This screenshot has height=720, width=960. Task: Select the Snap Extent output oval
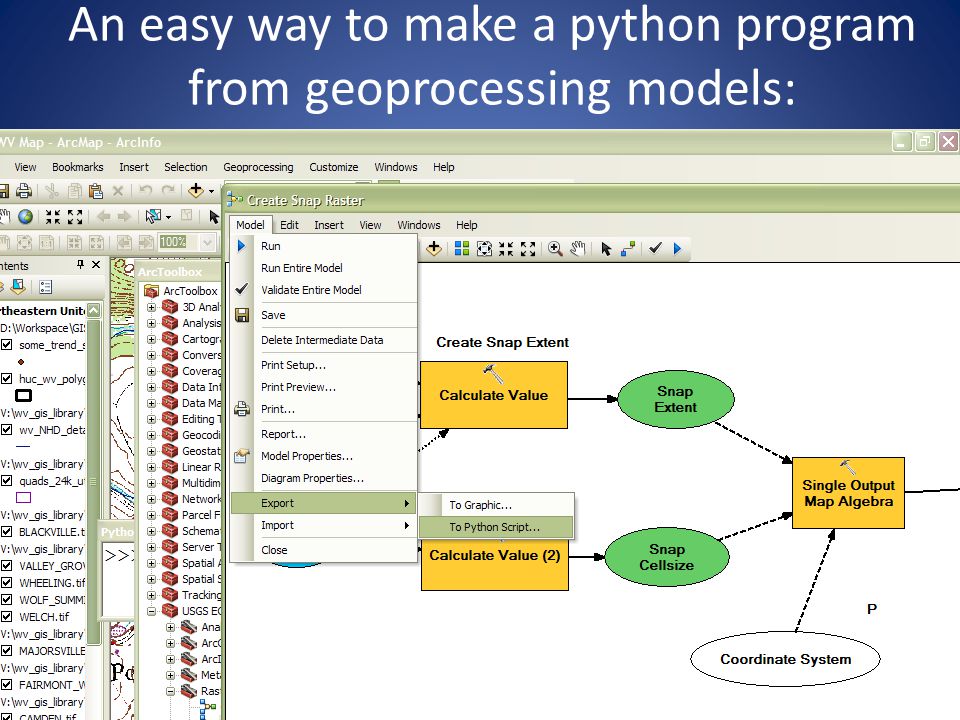coord(675,399)
